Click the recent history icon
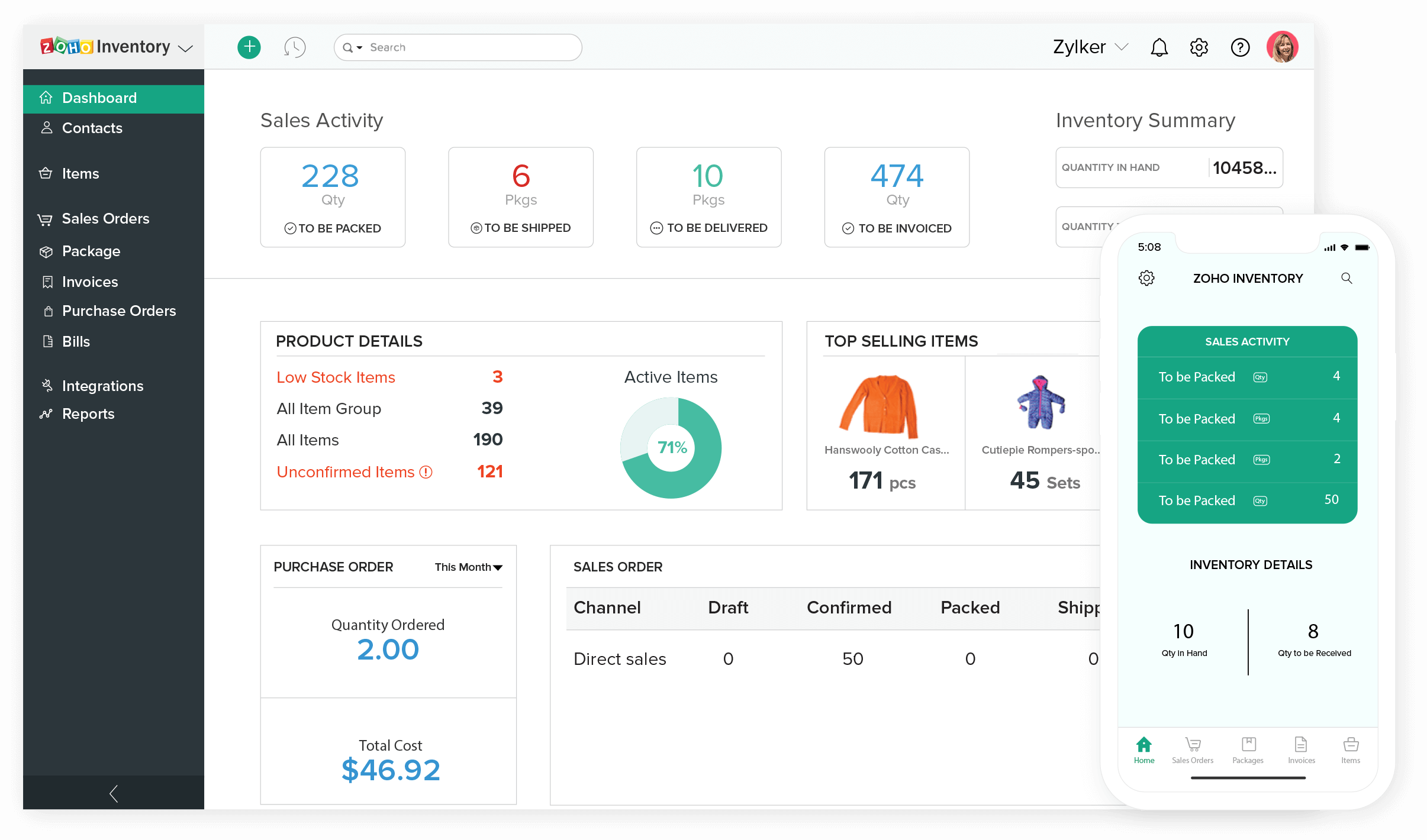The image size is (1427, 840). 296,46
